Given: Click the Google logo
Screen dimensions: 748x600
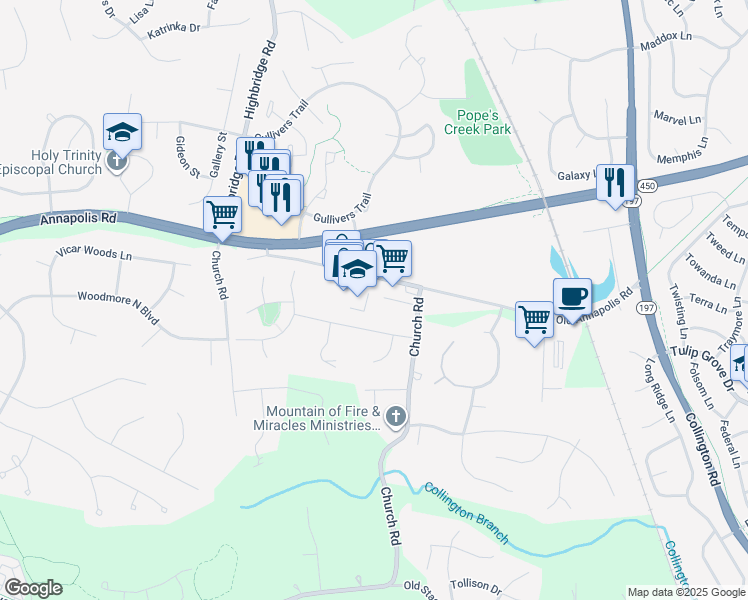Looking at the screenshot, I should coord(33,588).
